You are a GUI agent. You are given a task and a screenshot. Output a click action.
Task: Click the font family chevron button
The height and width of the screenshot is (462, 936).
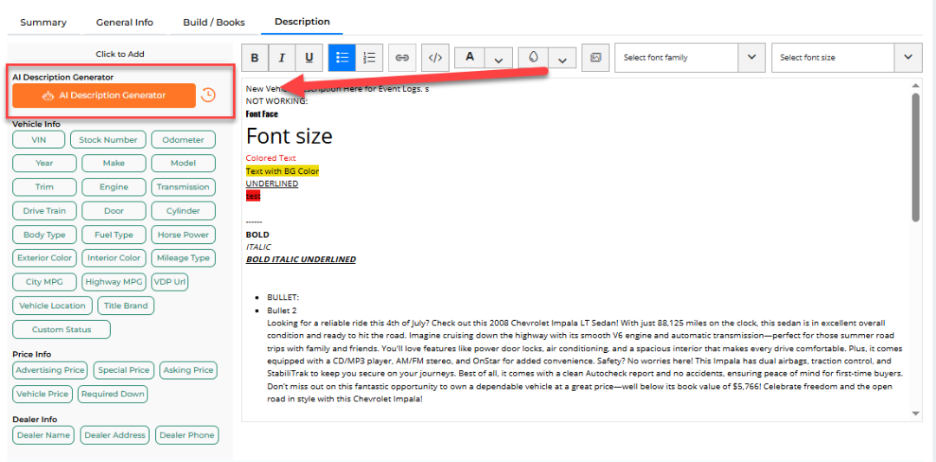point(752,57)
